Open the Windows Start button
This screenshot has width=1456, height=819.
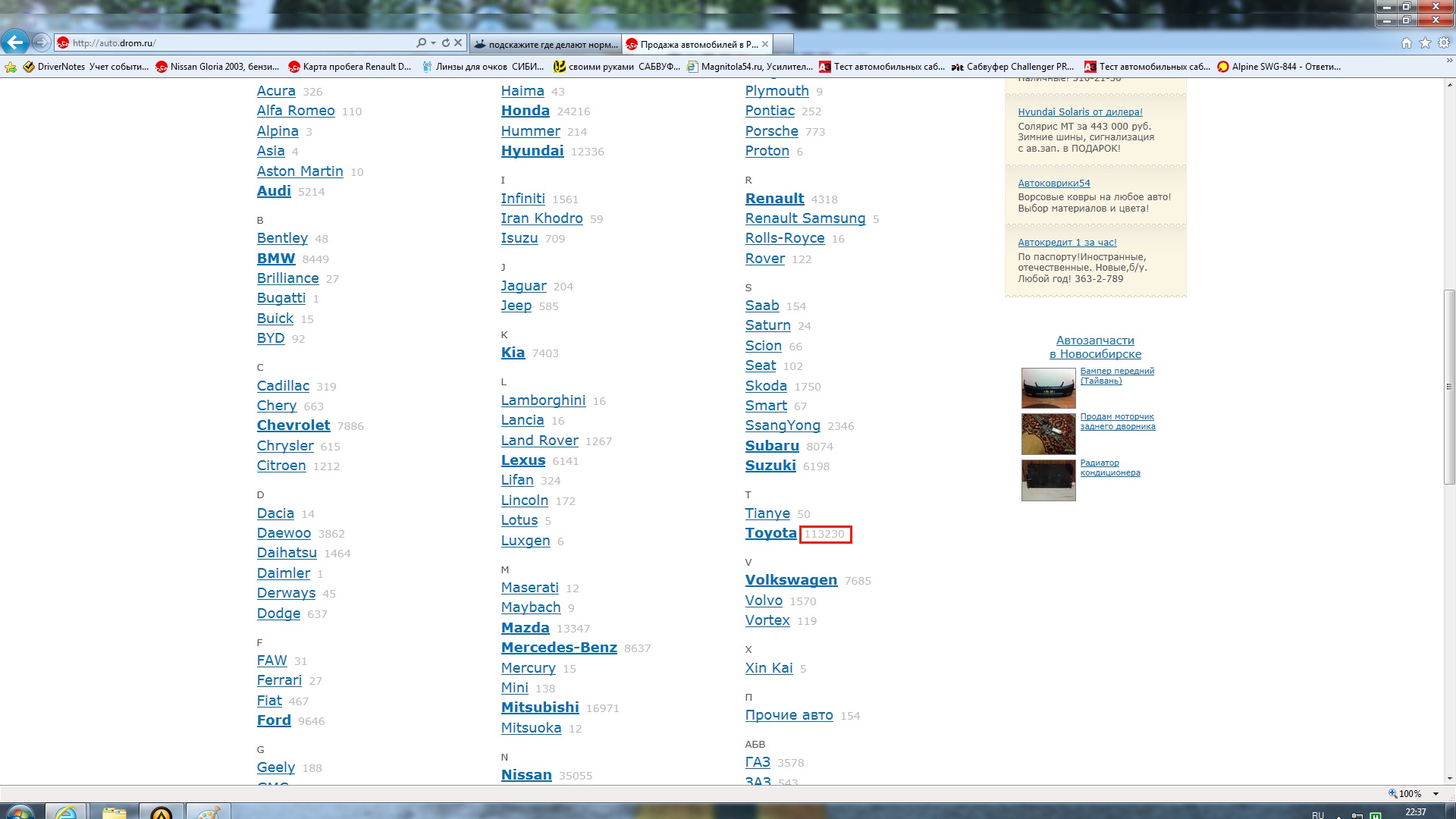pos(19,811)
